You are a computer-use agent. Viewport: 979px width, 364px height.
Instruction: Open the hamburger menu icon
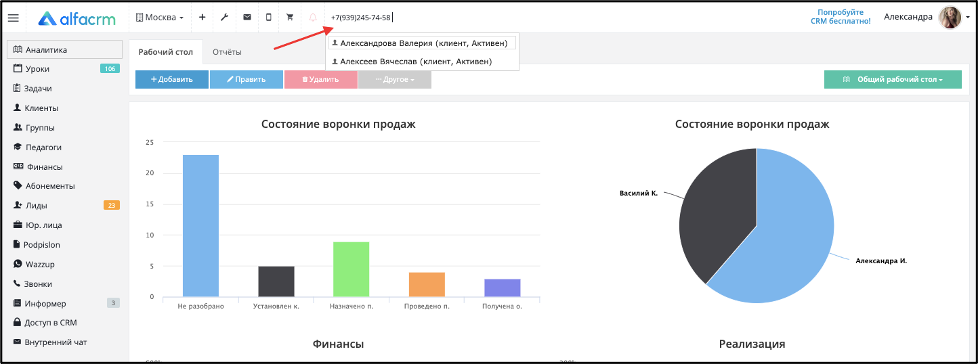pos(13,17)
